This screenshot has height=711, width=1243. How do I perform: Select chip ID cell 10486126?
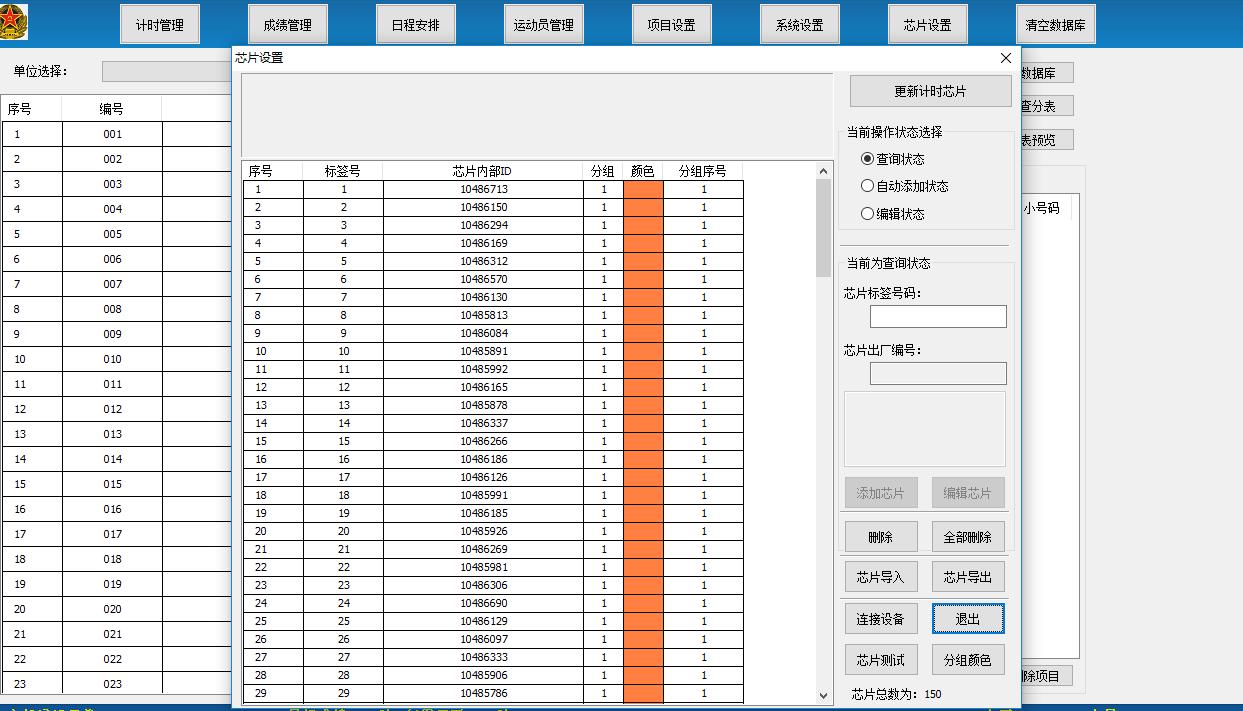483,477
